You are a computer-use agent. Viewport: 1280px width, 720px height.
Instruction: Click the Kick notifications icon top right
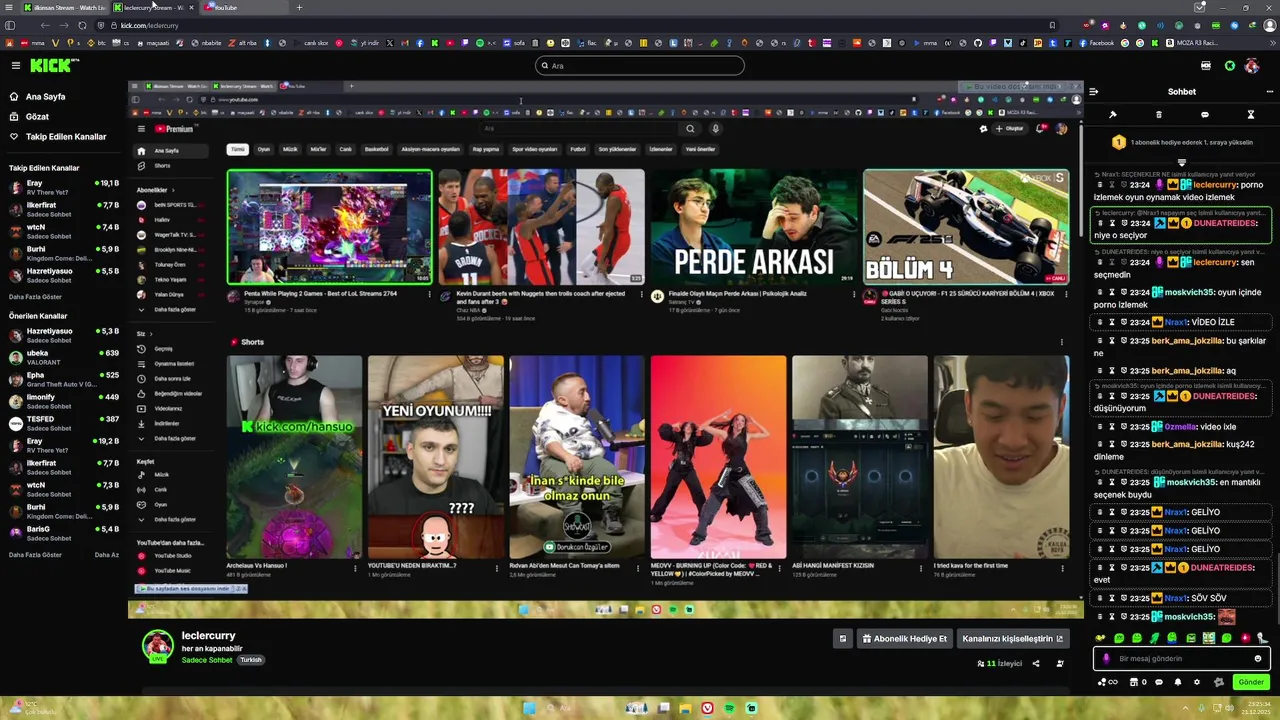[1230, 66]
